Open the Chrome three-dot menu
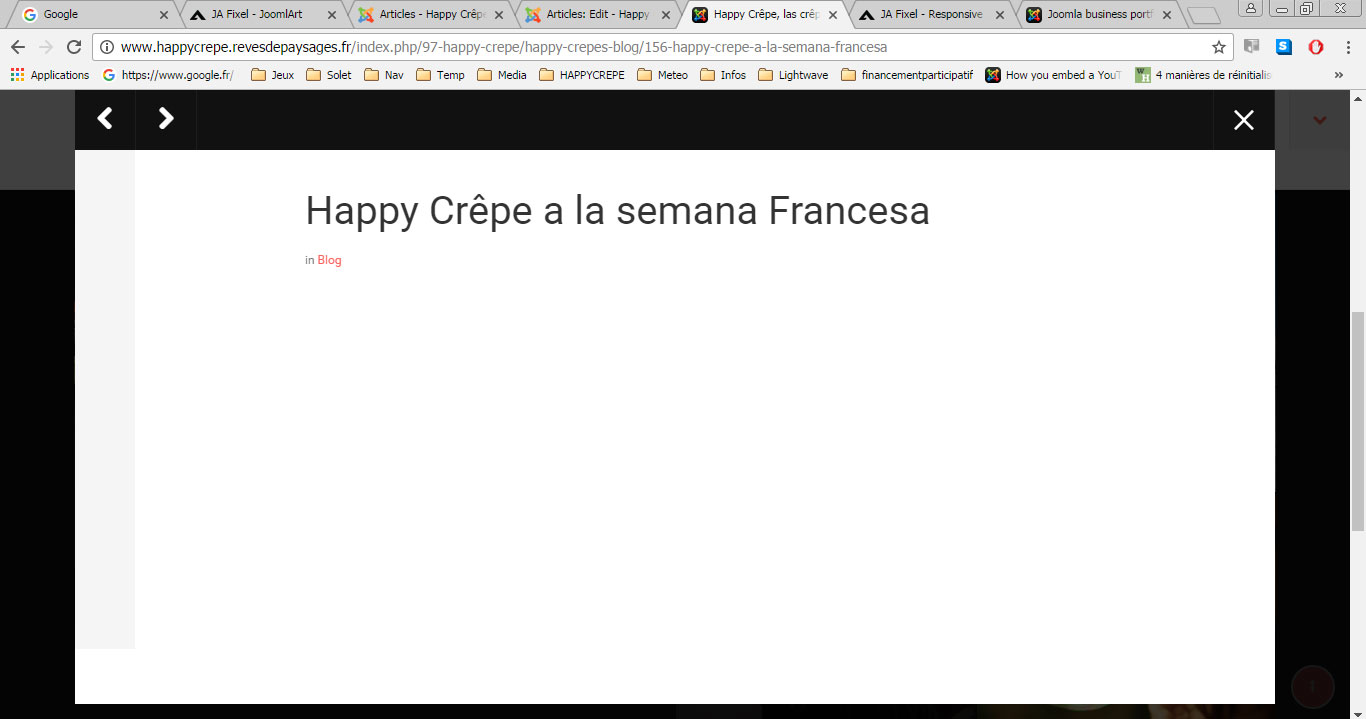Viewport: 1366px width, 719px height. 1348,47
